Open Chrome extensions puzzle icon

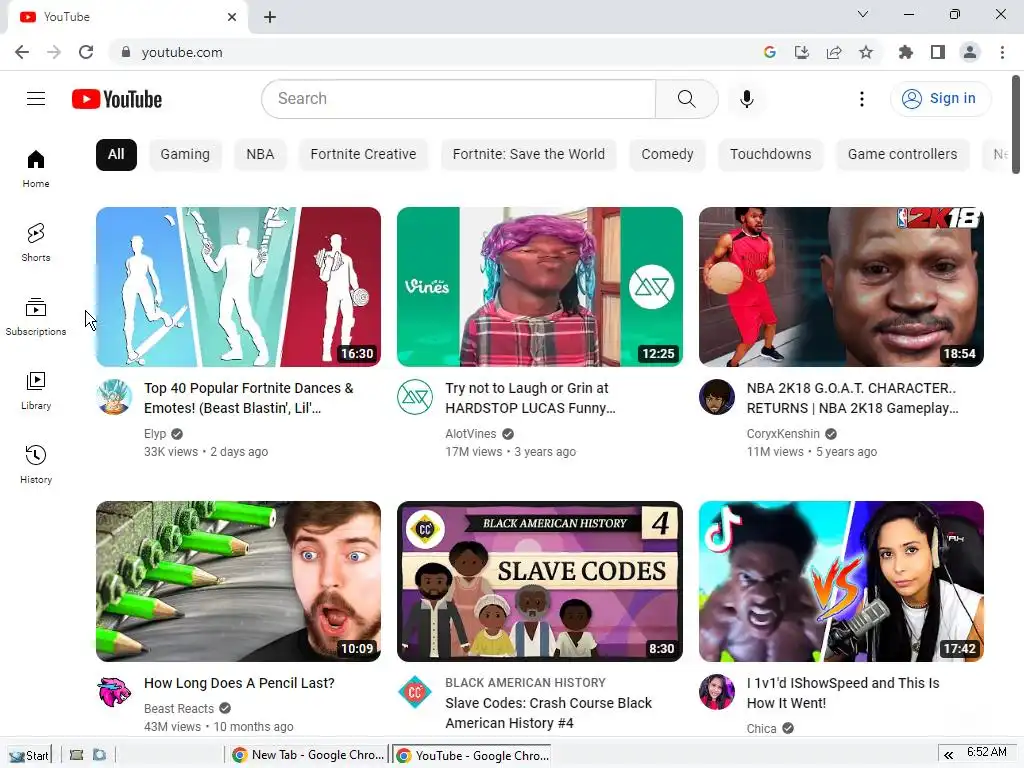[905, 52]
